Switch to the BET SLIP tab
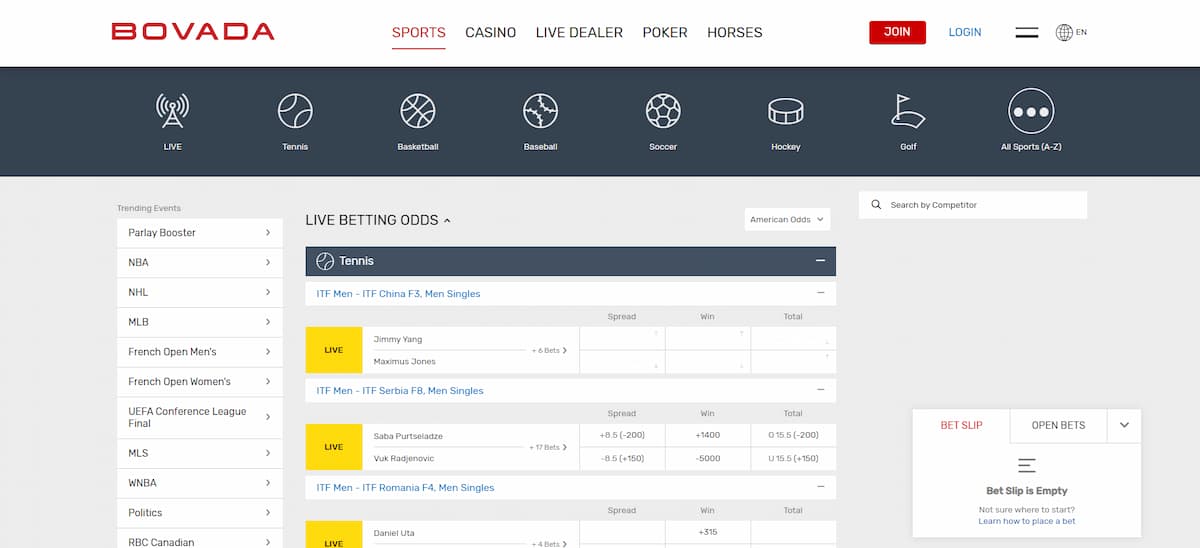 coord(961,425)
